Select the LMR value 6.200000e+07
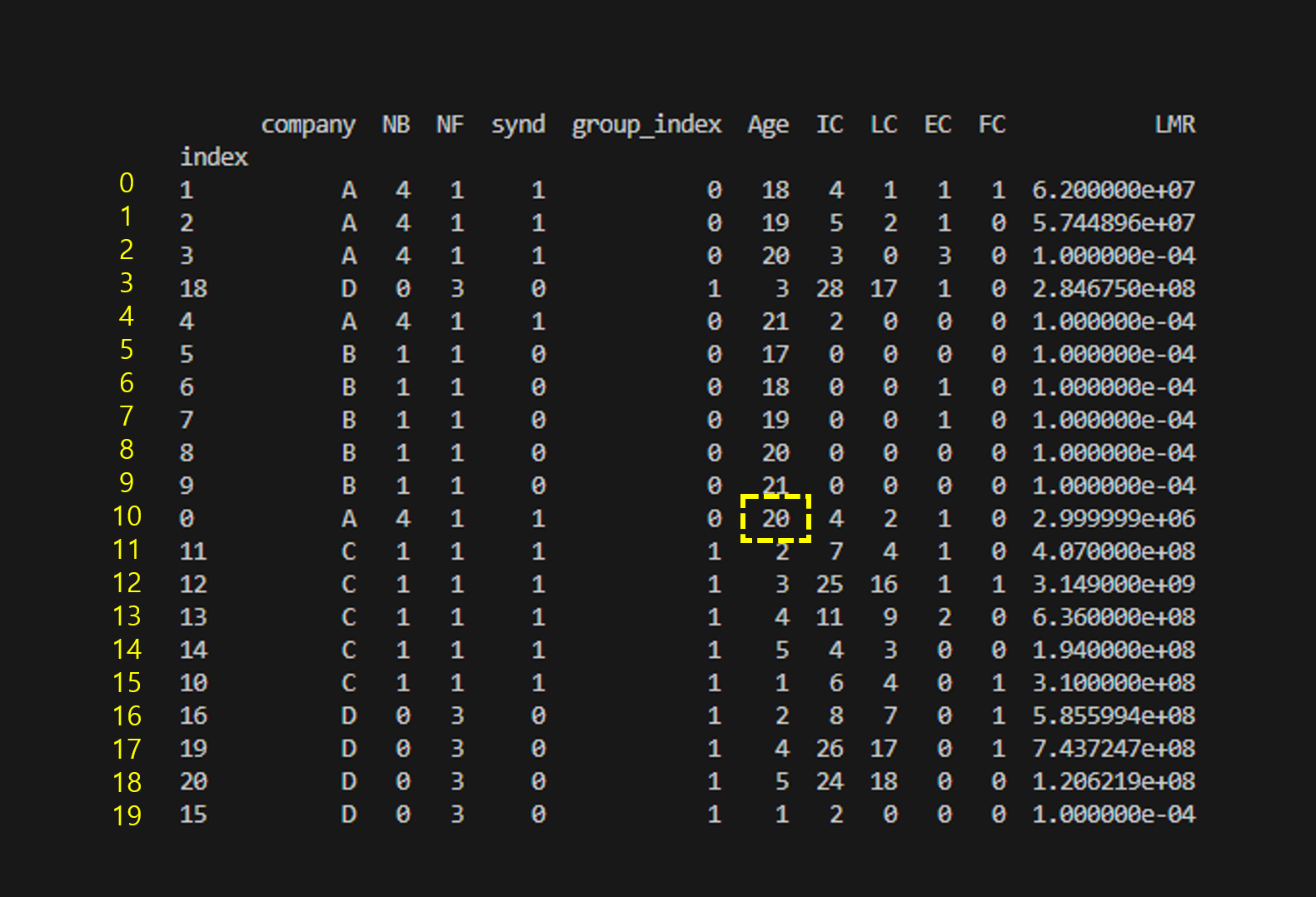The width and height of the screenshot is (1316, 897). (x=1114, y=190)
